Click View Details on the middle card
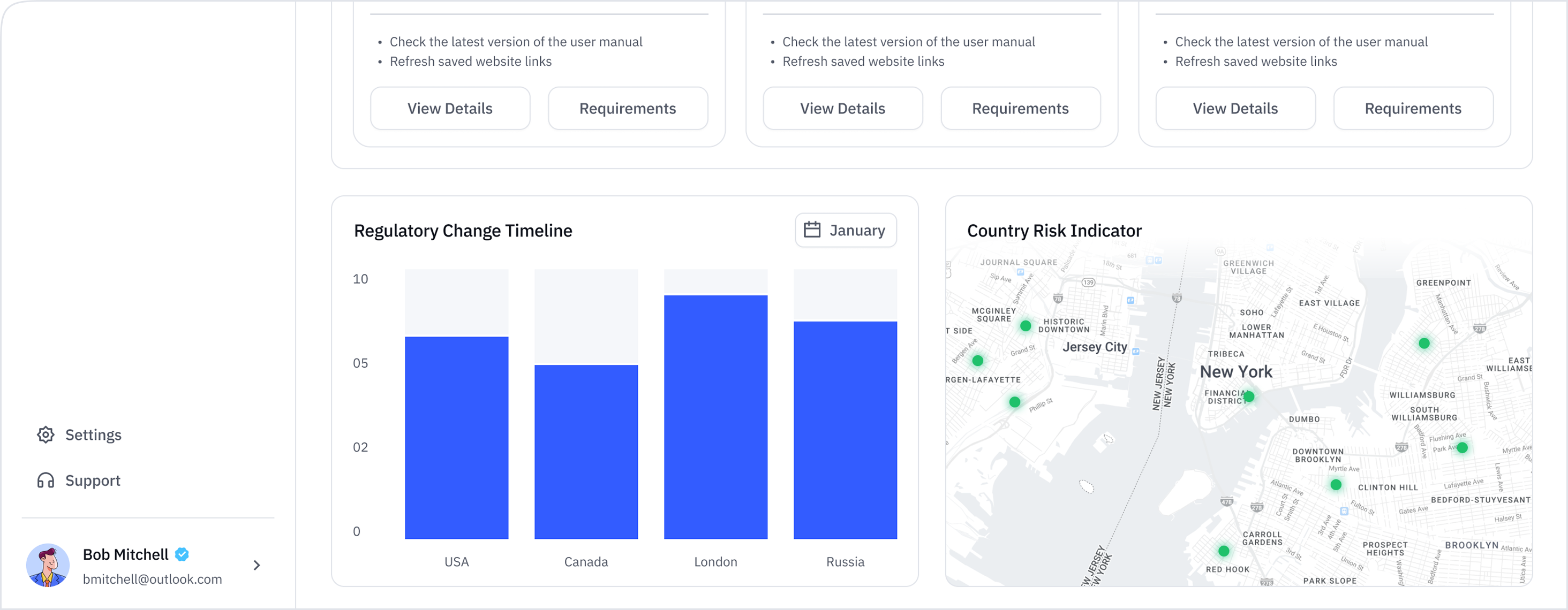 pos(842,108)
